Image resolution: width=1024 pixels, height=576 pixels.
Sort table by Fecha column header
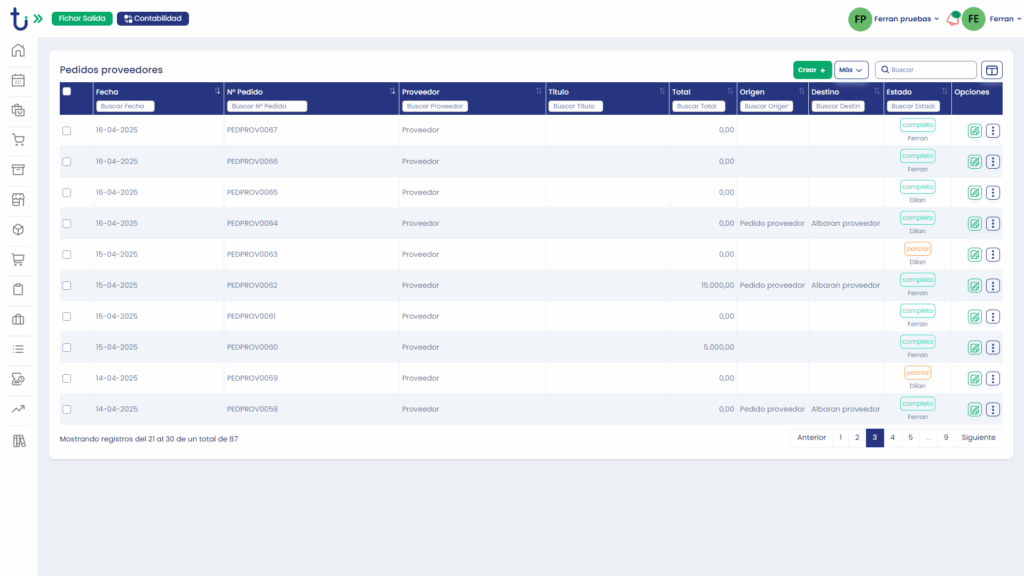point(107,92)
